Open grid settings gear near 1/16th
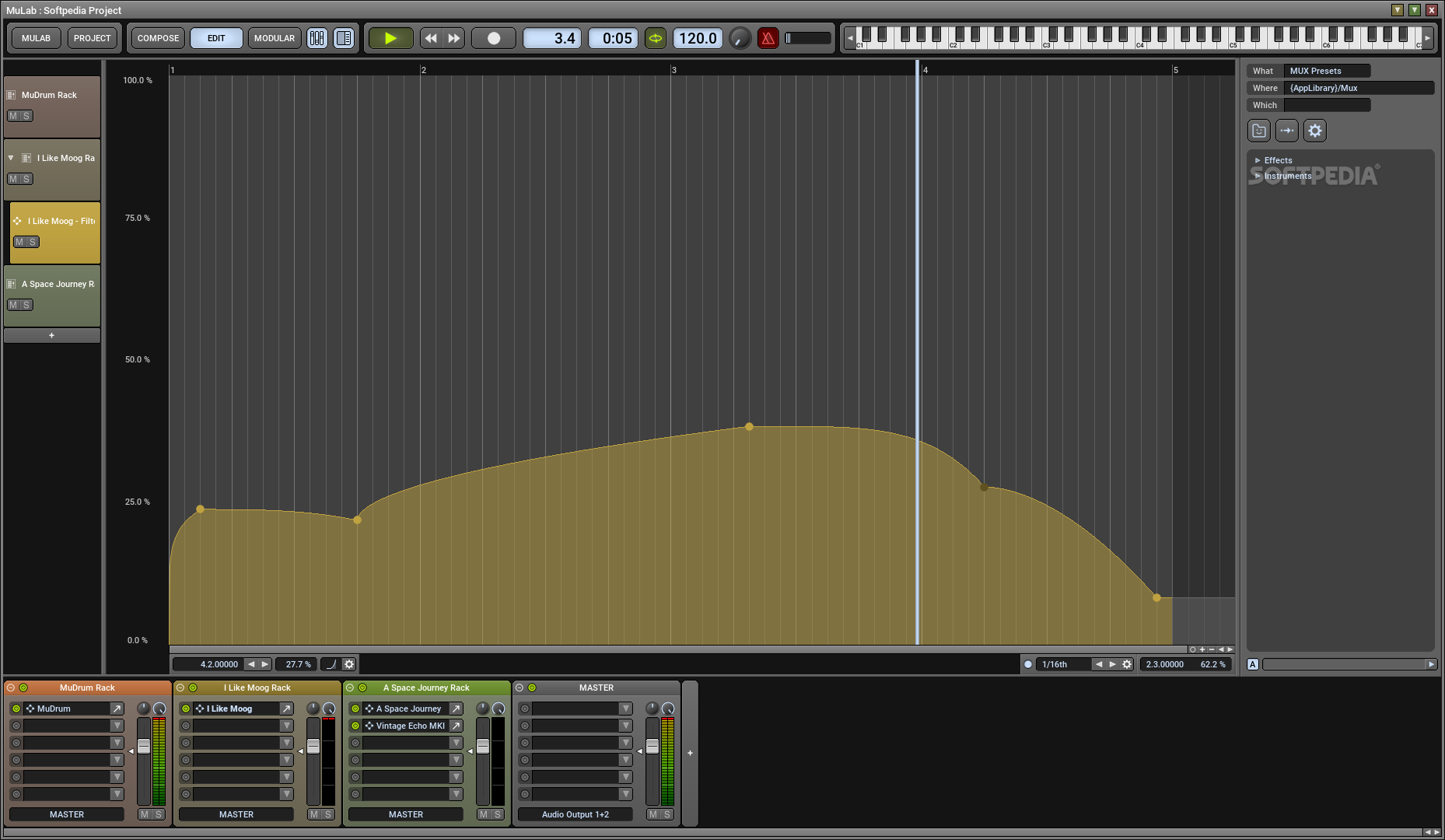This screenshot has height=840, width=1445. 1127,664
